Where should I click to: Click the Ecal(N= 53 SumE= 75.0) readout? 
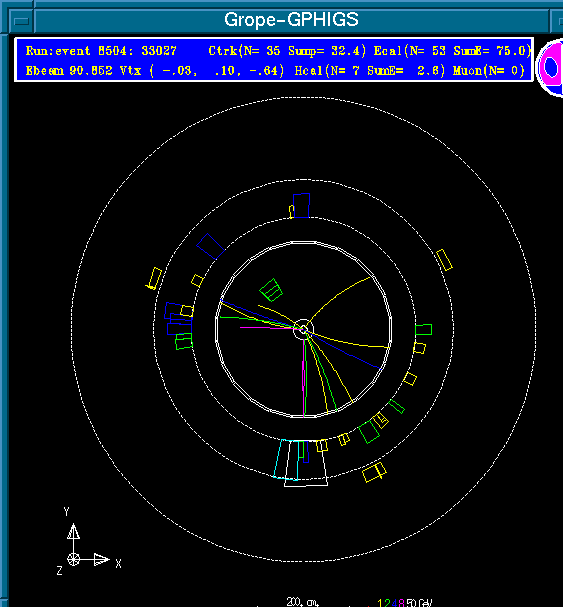[x=451, y=51]
